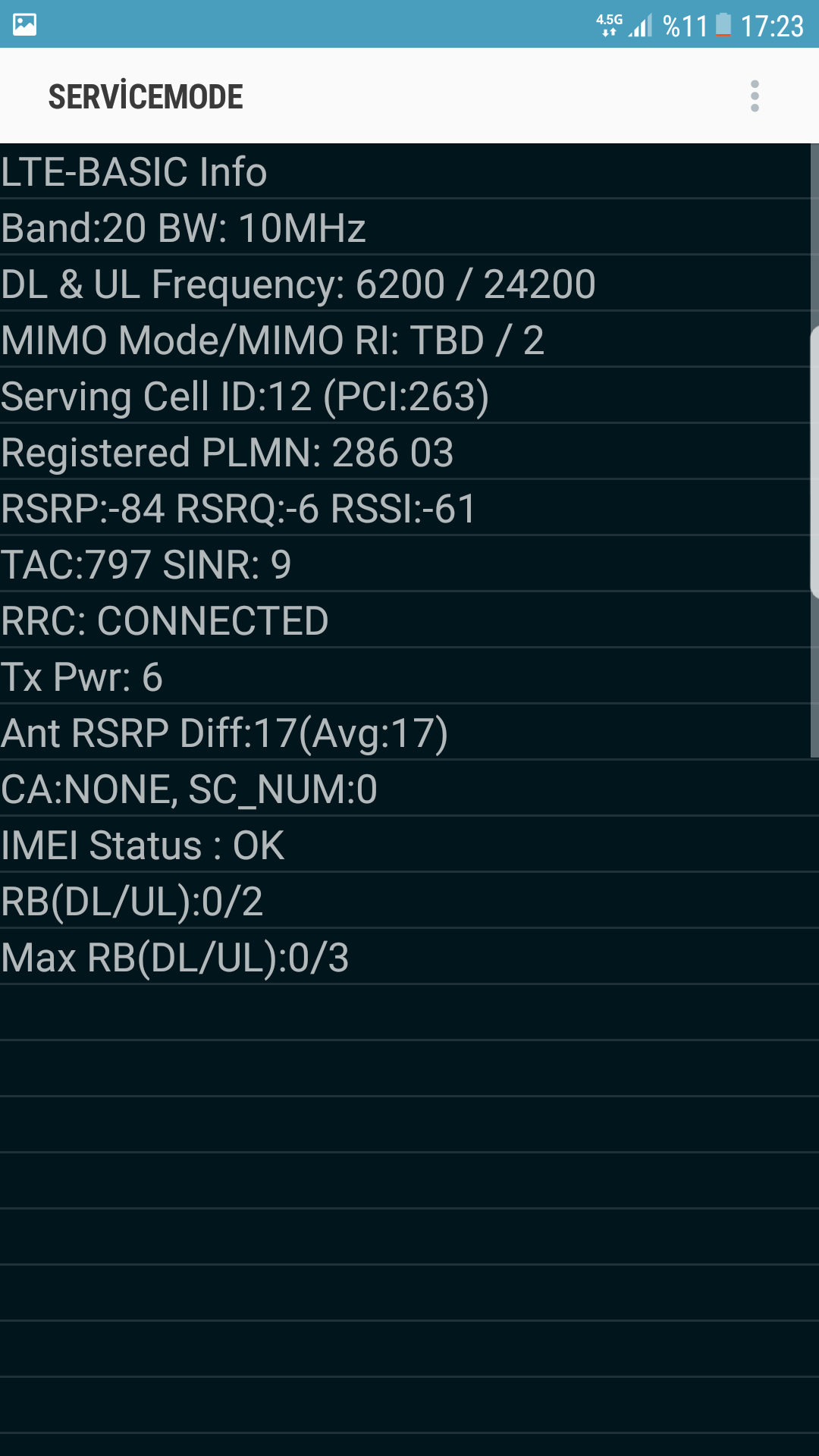Select the LTE-BASIC Info row
The image size is (819, 1456).
tap(405, 171)
